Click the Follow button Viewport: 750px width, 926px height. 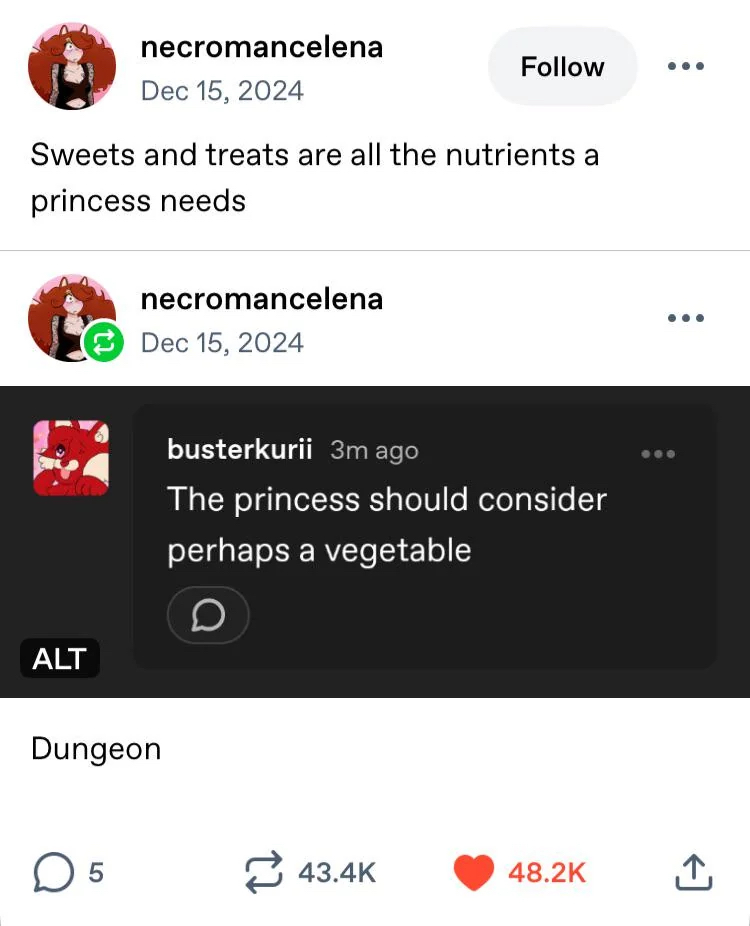562,67
